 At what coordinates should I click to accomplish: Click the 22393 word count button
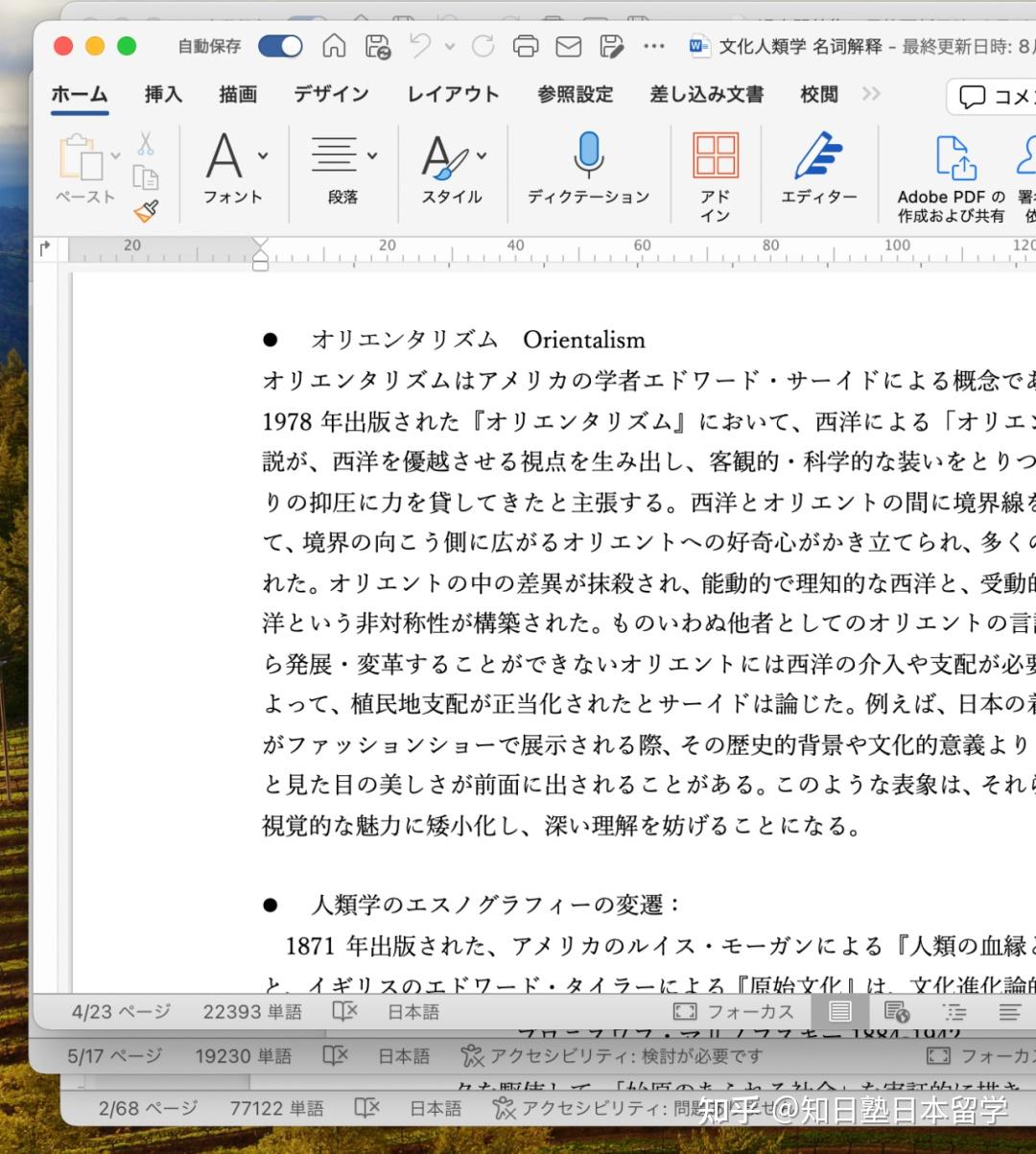coord(251,1011)
